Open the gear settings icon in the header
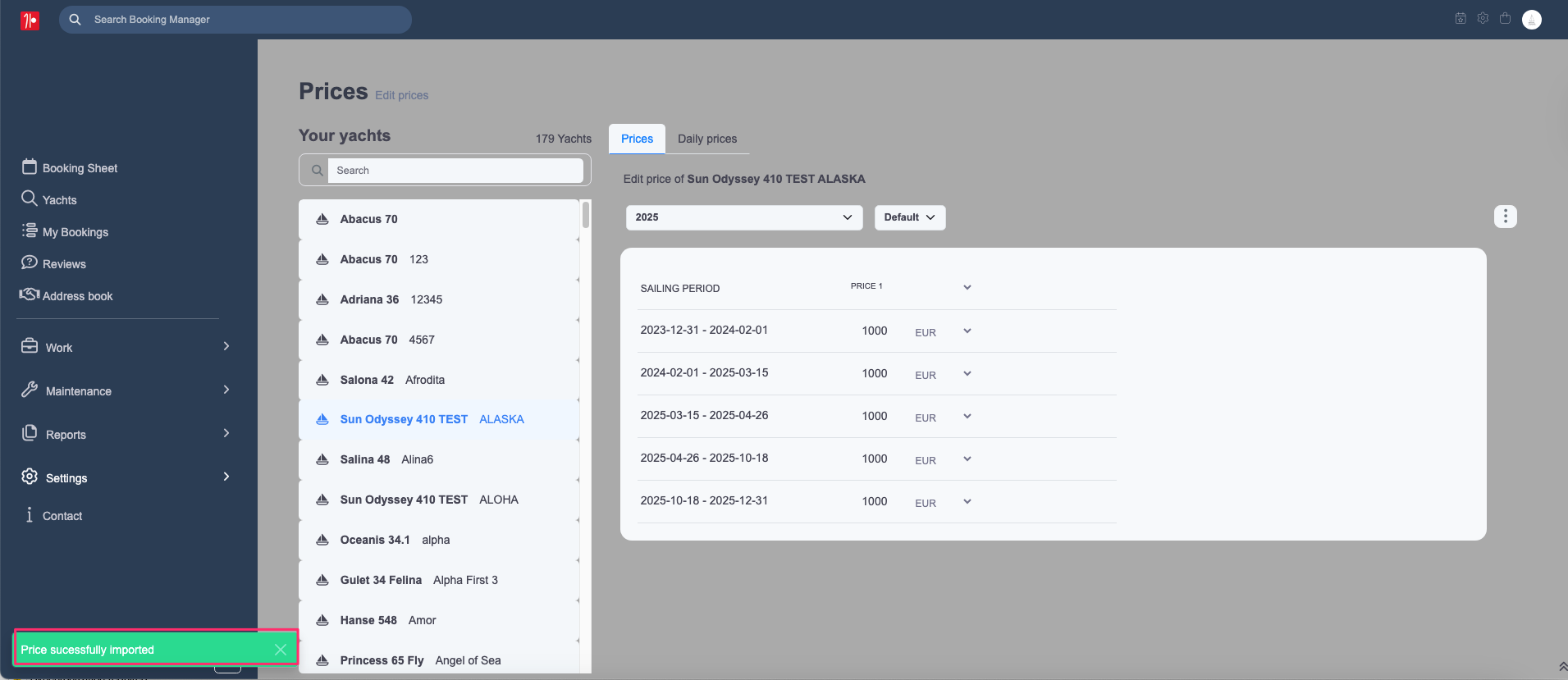 coord(1483,18)
